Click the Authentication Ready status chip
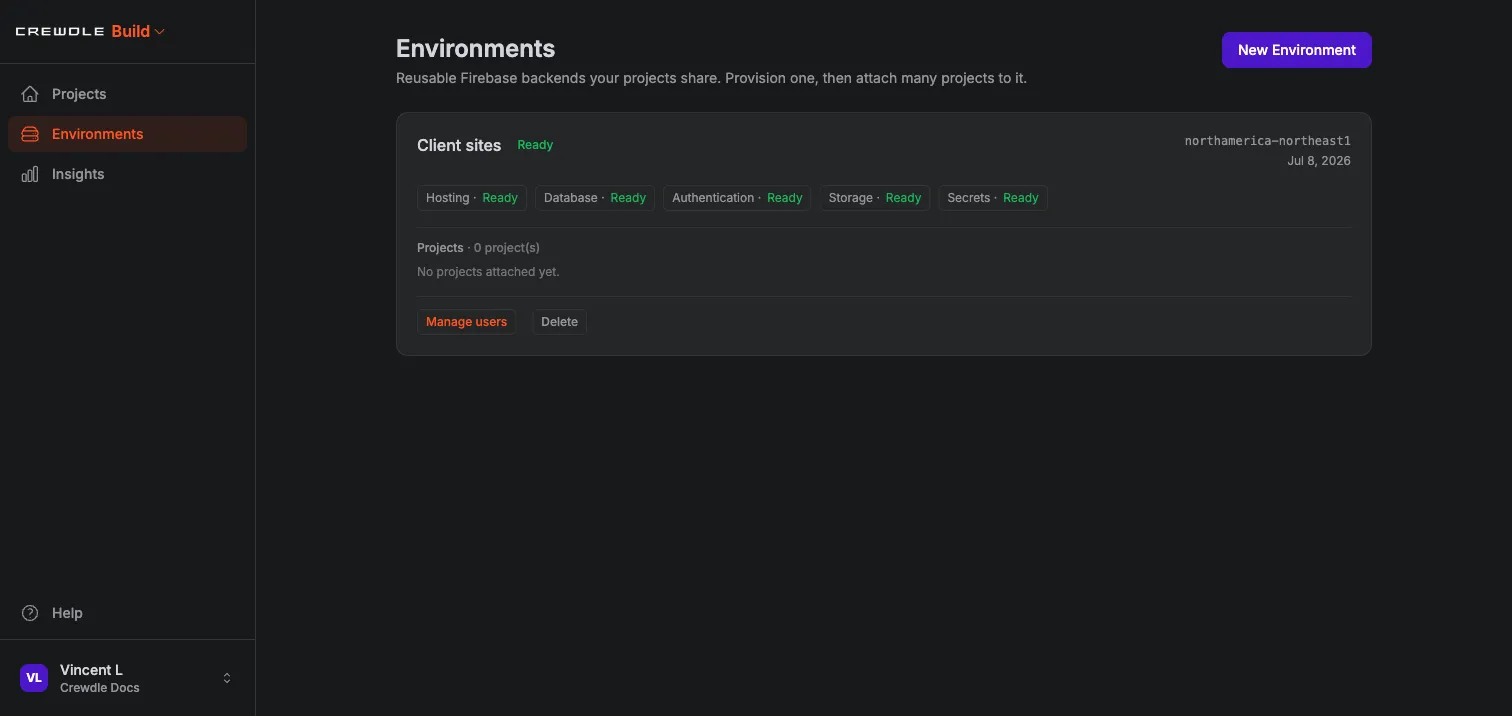 click(737, 198)
